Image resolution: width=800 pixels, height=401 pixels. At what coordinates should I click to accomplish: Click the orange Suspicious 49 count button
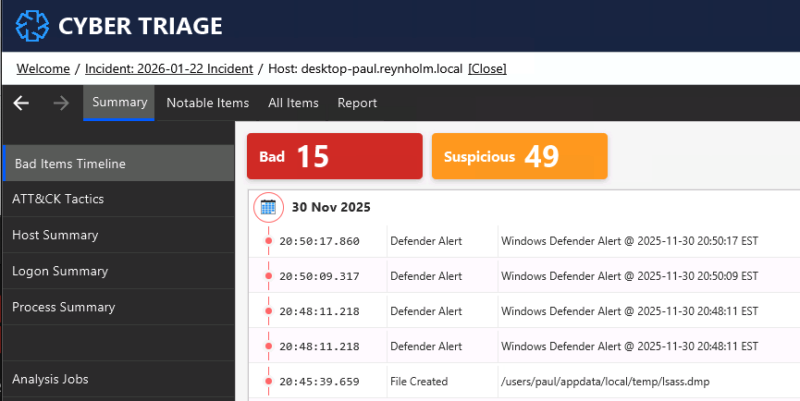(519, 157)
